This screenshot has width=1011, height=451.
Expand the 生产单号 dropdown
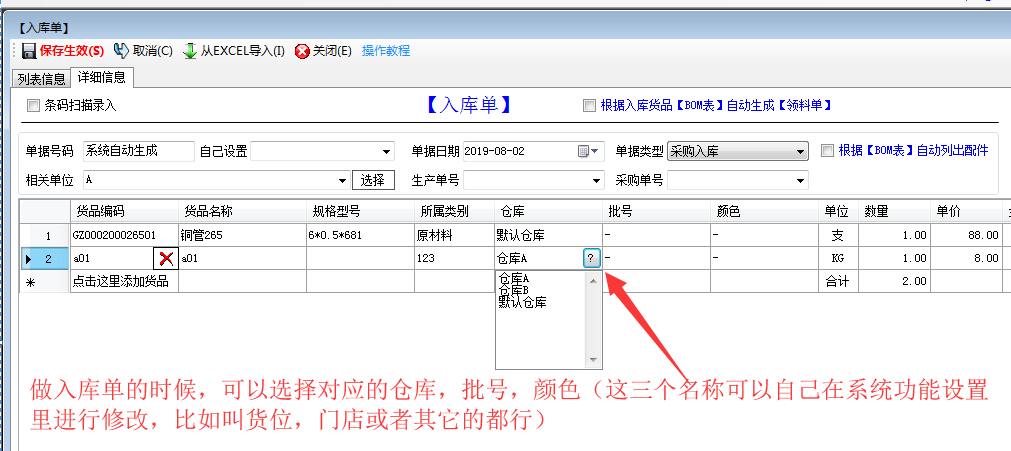597,180
